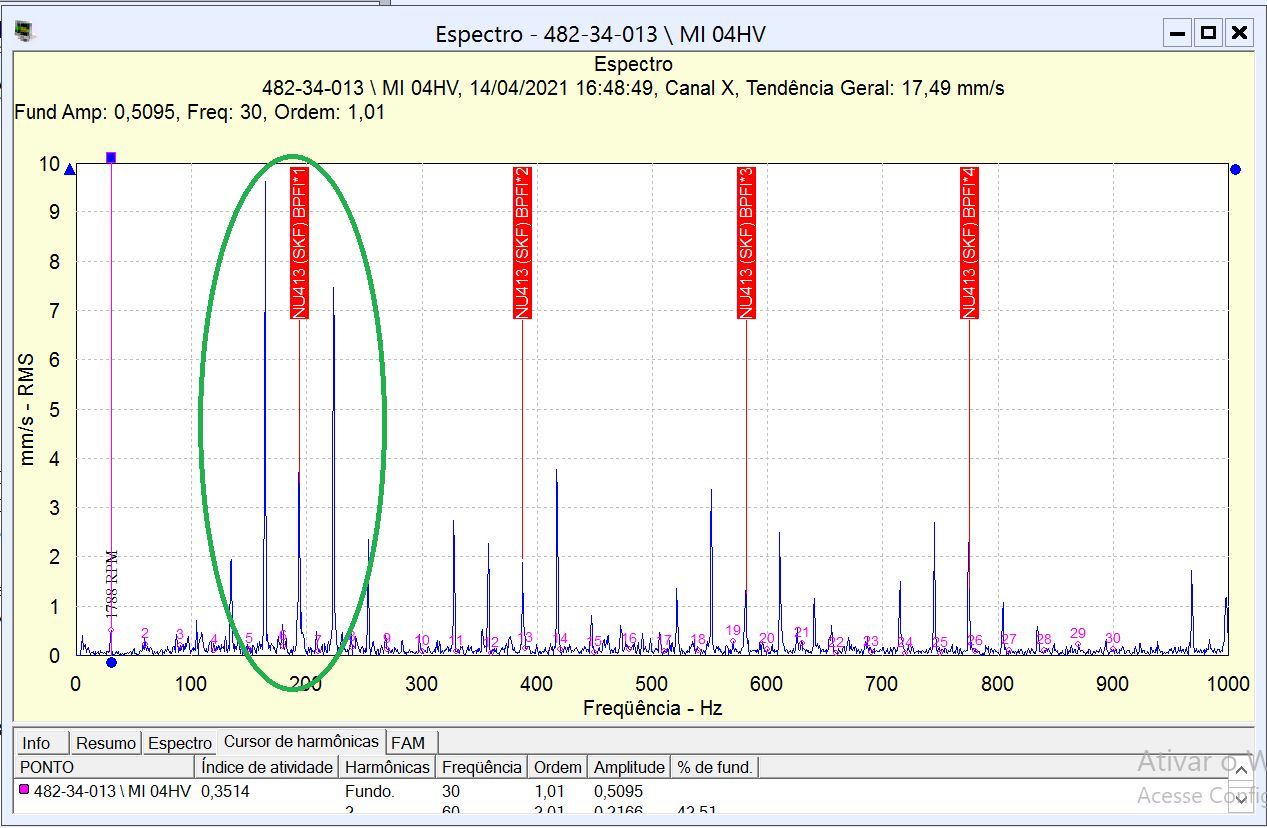Click the PONTO column header
Screen dimensions: 1267x828
pyautogui.click(x=105, y=767)
